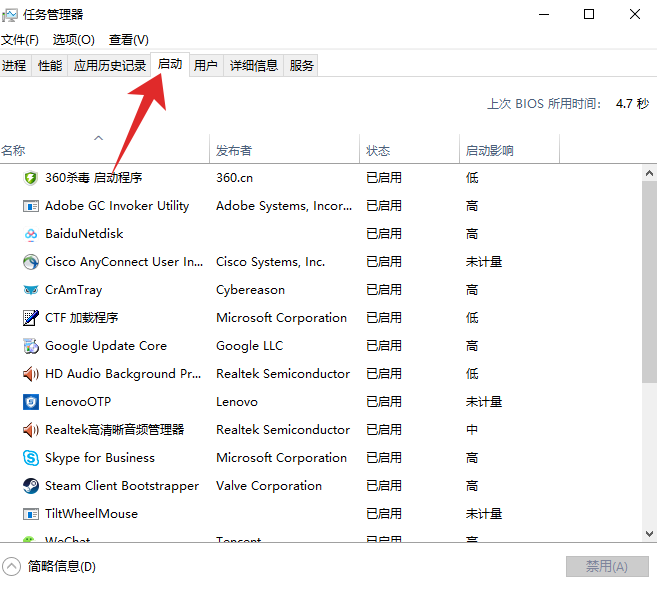
Task: Select the BaiduNetdisk entry name
Action: coord(84,234)
